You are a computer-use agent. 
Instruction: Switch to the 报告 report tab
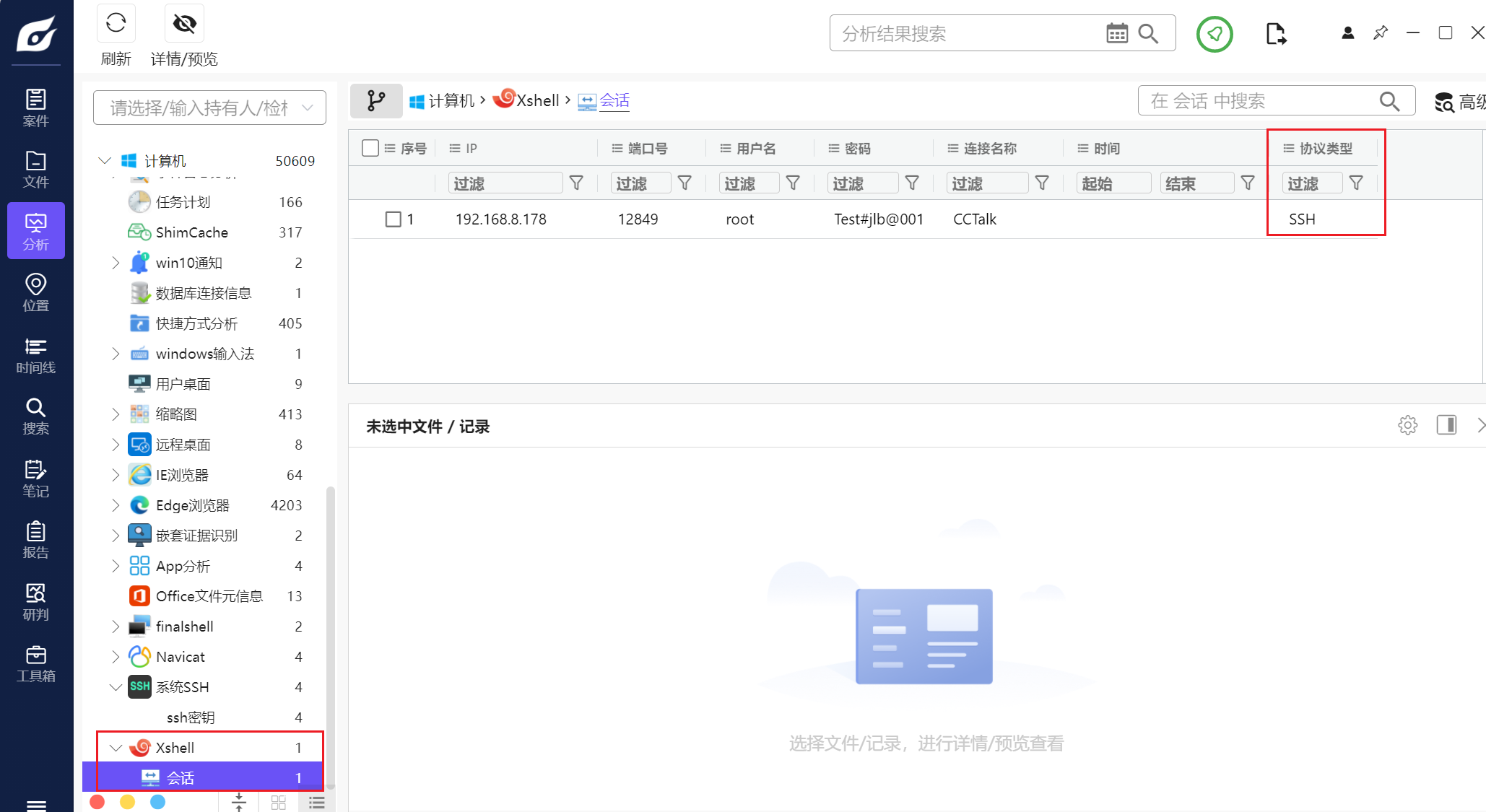[x=35, y=541]
